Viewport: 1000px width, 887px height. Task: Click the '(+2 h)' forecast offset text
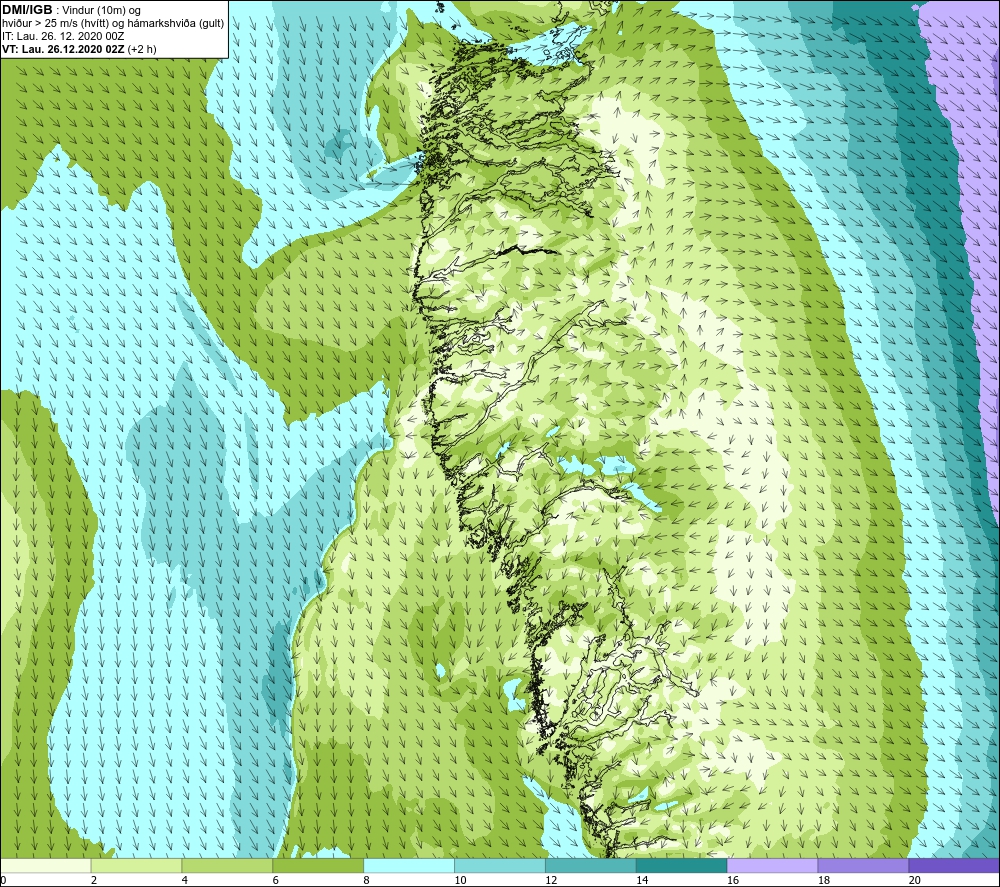point(142,49)
